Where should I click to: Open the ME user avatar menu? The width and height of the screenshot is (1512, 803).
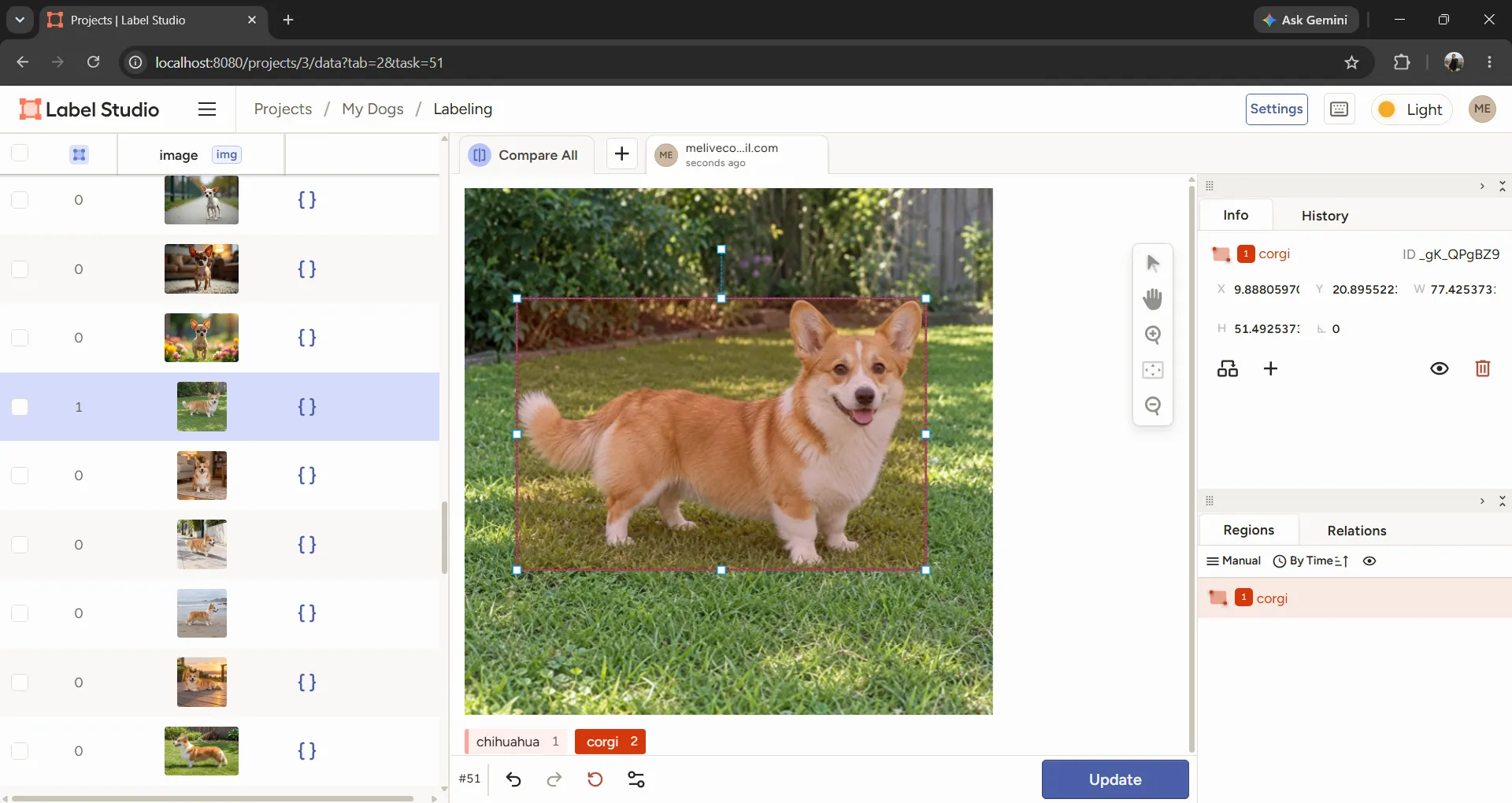[1482, 109]
